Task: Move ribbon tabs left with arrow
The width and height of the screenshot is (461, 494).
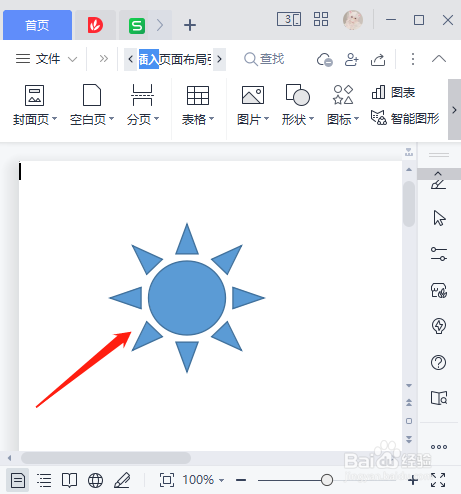Action: [131, 59]
